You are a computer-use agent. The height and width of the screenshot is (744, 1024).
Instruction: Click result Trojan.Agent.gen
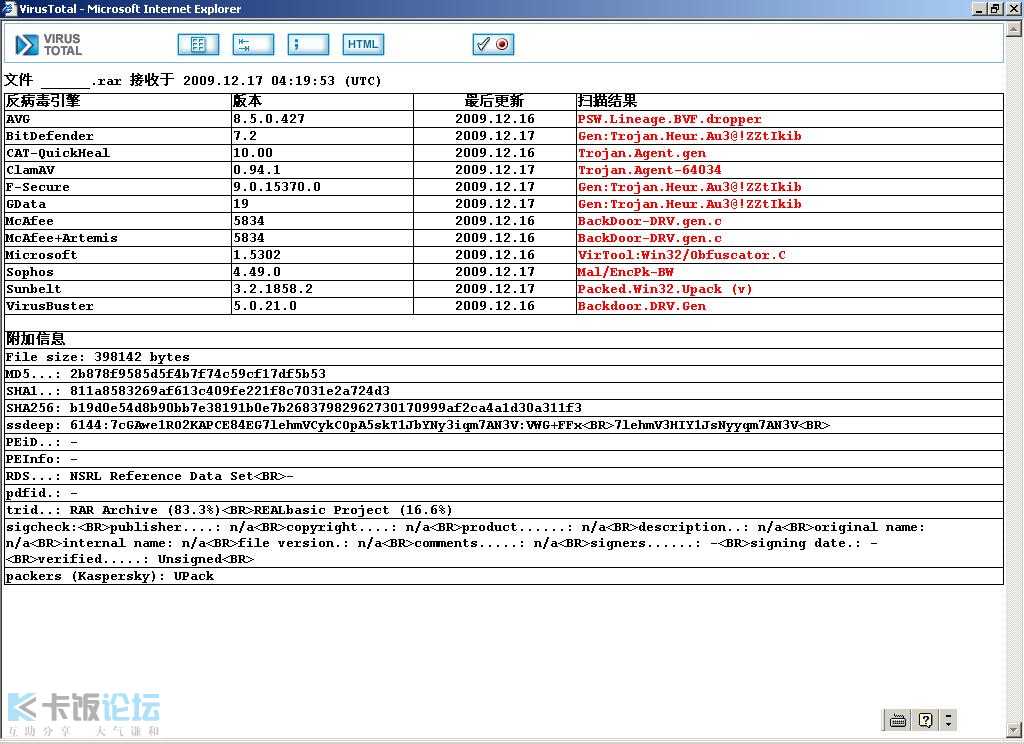coord(642,153)
